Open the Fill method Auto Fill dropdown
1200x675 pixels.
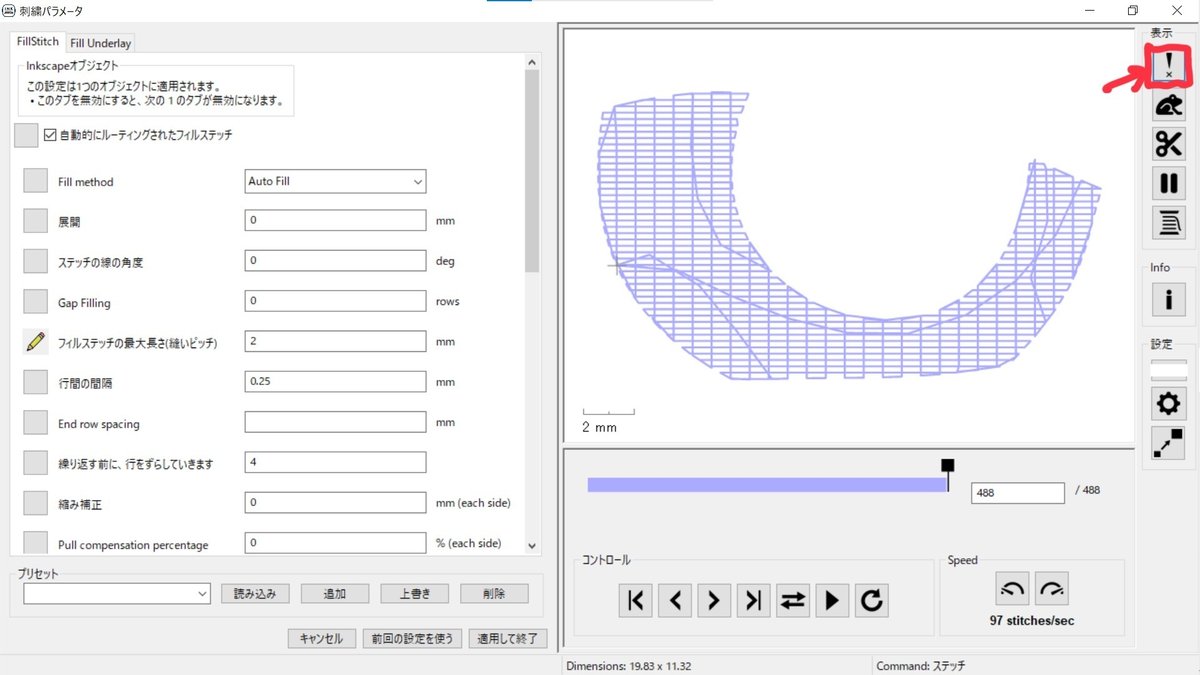tap(336, 182)
